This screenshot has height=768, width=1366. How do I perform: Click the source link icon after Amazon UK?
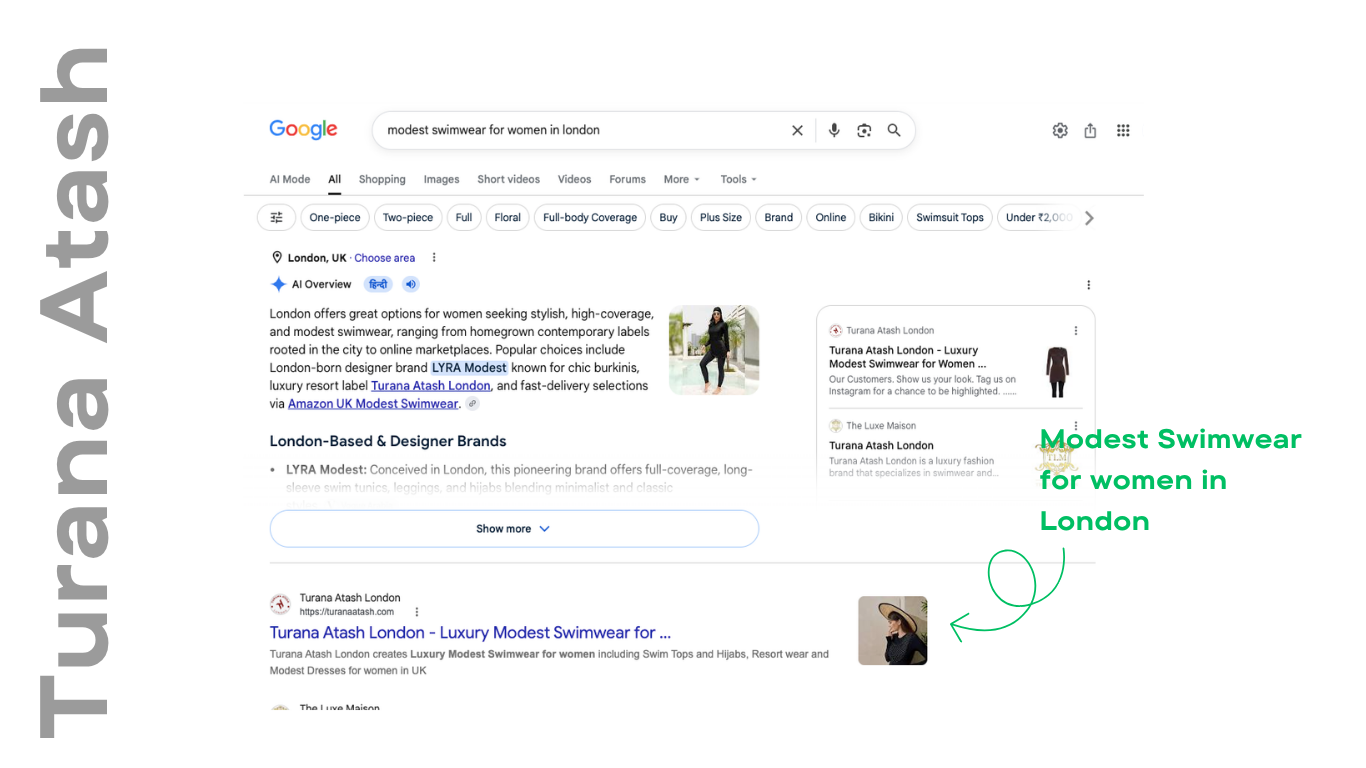point(472,404)
